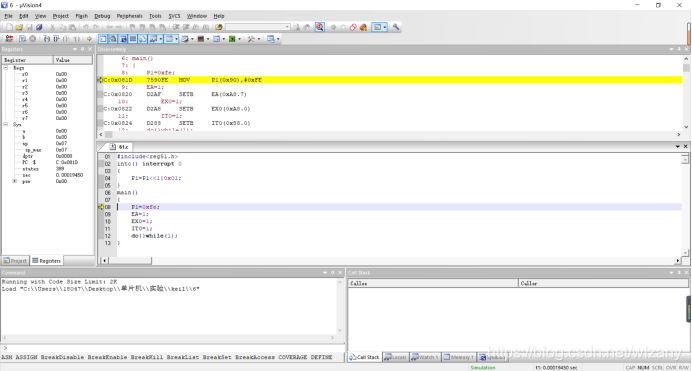Viewport: 692px width, 371px height.
Task: Click Disable All Breakpoints icon
Action: click(353, 27)
